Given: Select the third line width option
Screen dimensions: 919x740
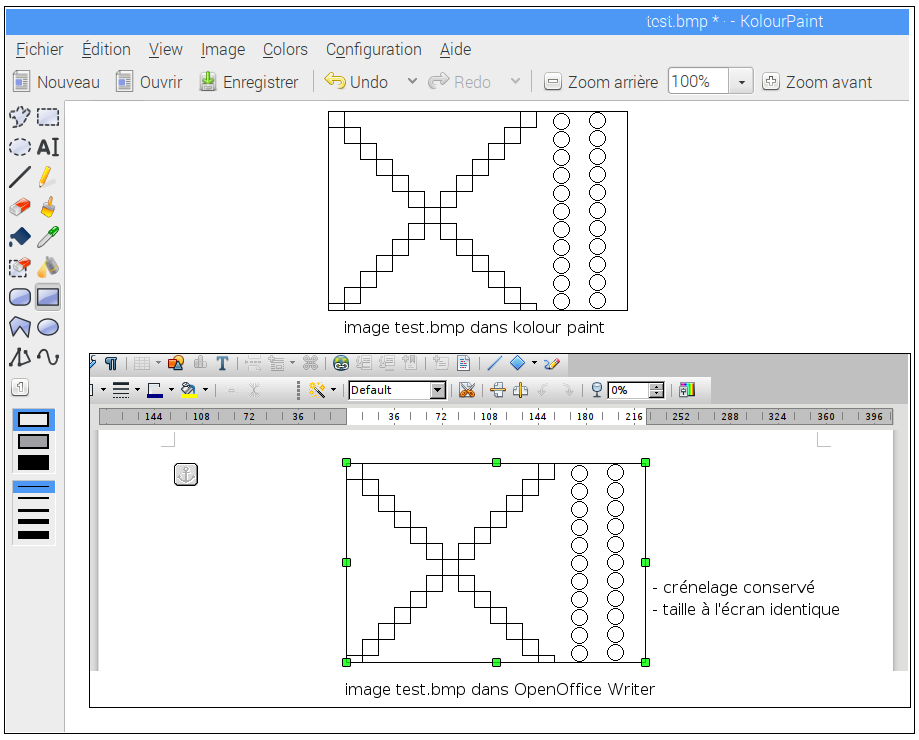Looking at the screenshot, I should (x=33, y=510).
